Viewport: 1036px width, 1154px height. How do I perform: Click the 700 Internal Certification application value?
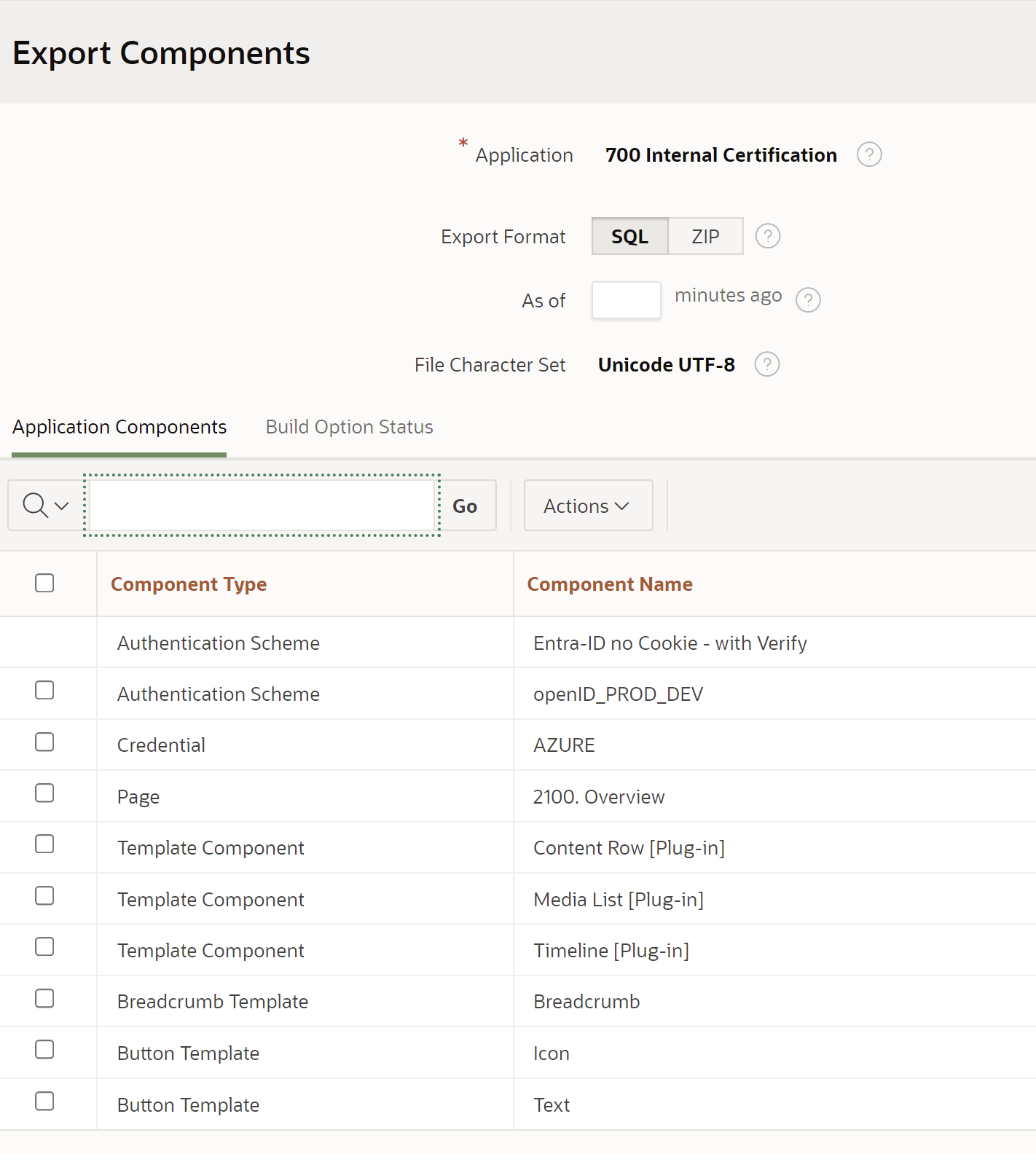(x=721, y=155)
